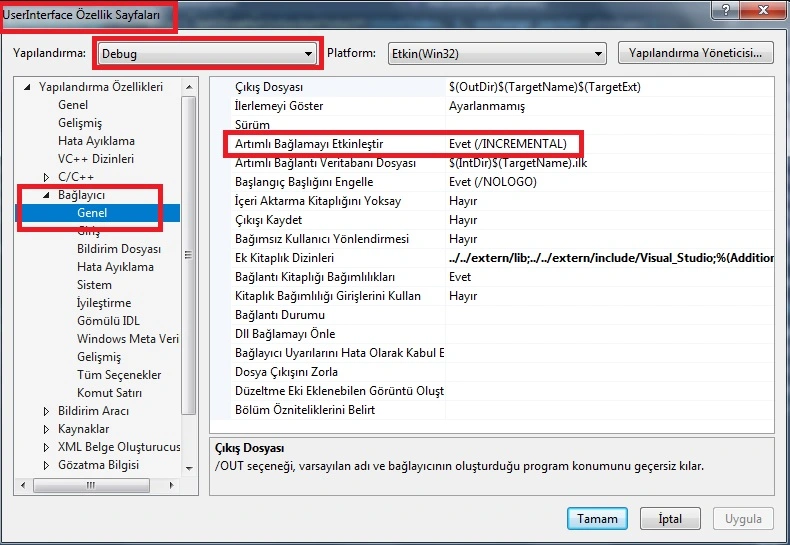This screenshot has height=545, width=790.
Task: Expand the C/C++ tree node
Action: pos(46,177)
